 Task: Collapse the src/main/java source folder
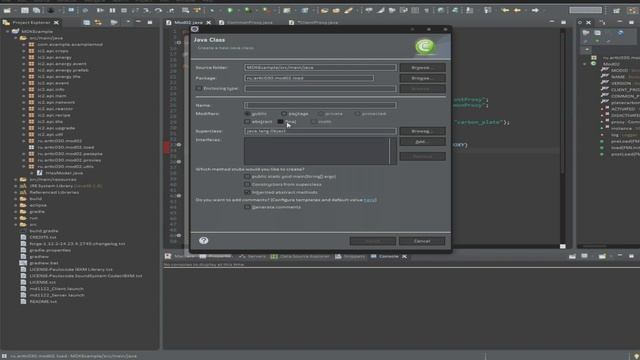pyautogui.click(x=16, y=38)
